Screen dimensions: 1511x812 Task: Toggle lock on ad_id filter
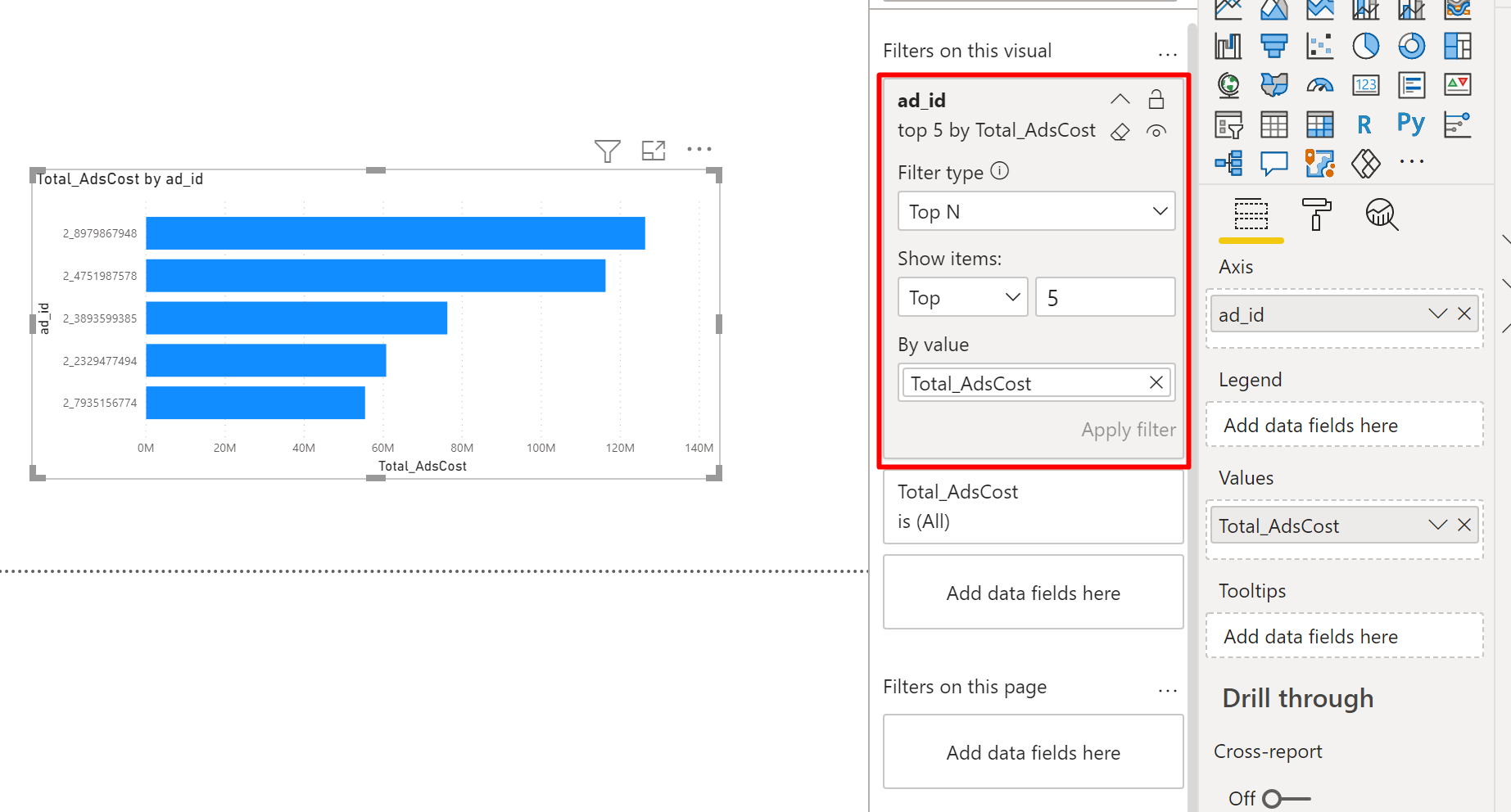pos(1156,99)
